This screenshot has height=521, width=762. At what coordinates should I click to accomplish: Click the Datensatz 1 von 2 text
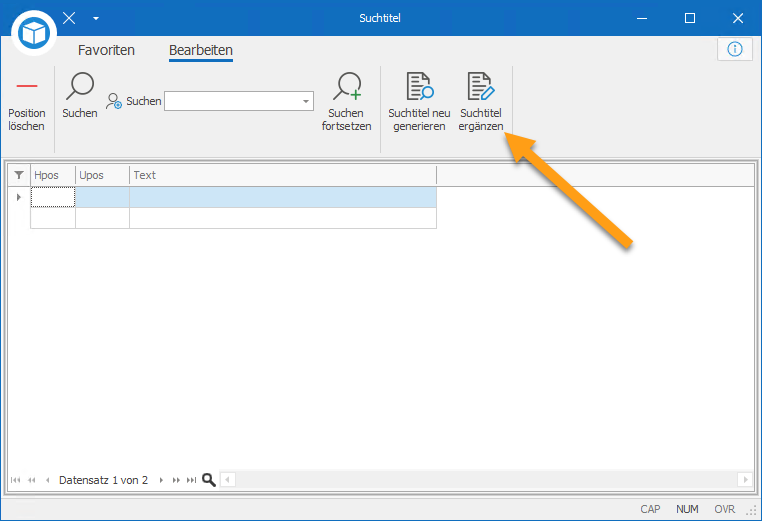point(104,480)
